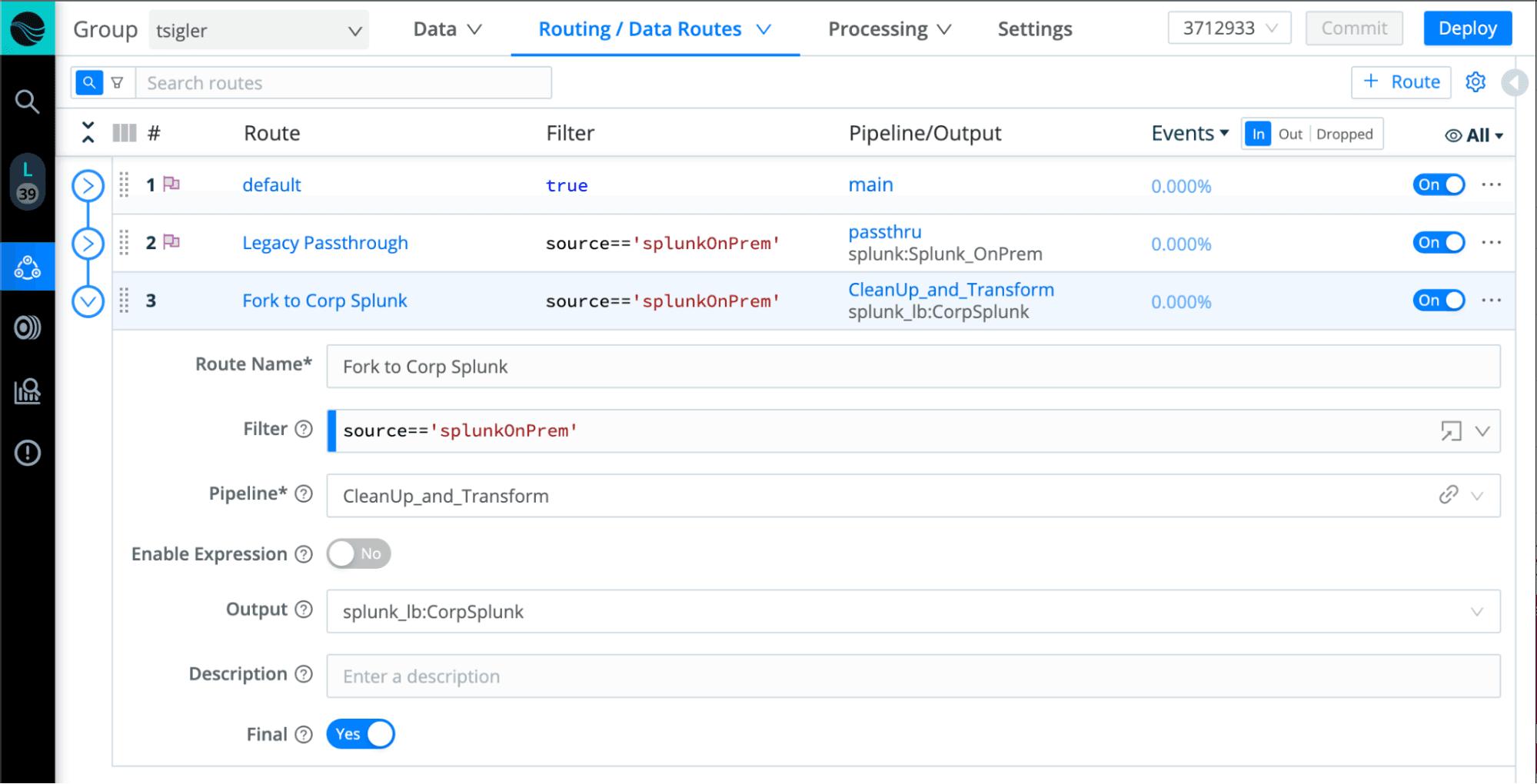Click the Pipeline link icon
The image size is (1537, 784).
point(1448,495)
